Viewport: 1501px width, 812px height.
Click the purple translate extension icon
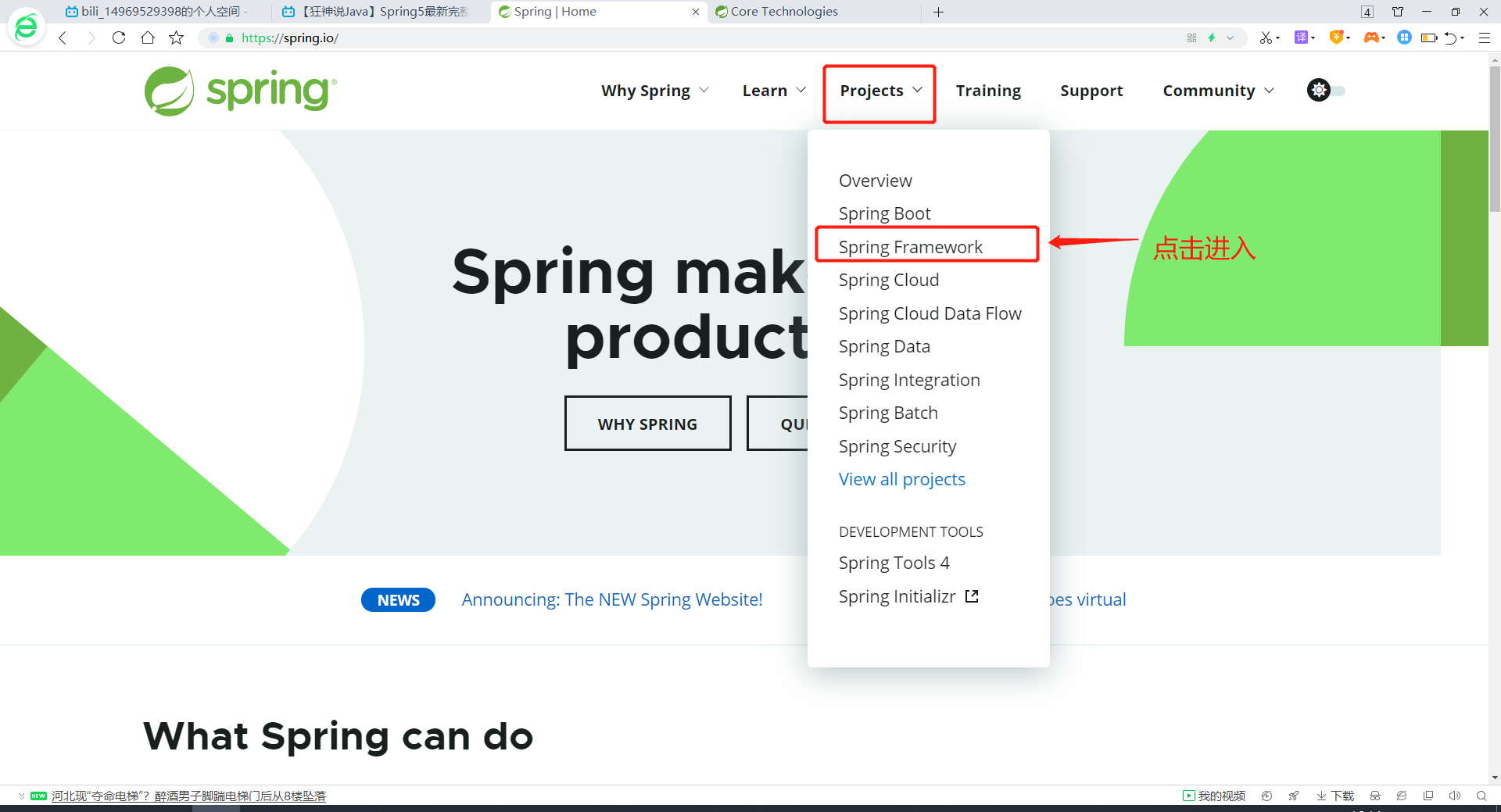(x=1302, y=38)
